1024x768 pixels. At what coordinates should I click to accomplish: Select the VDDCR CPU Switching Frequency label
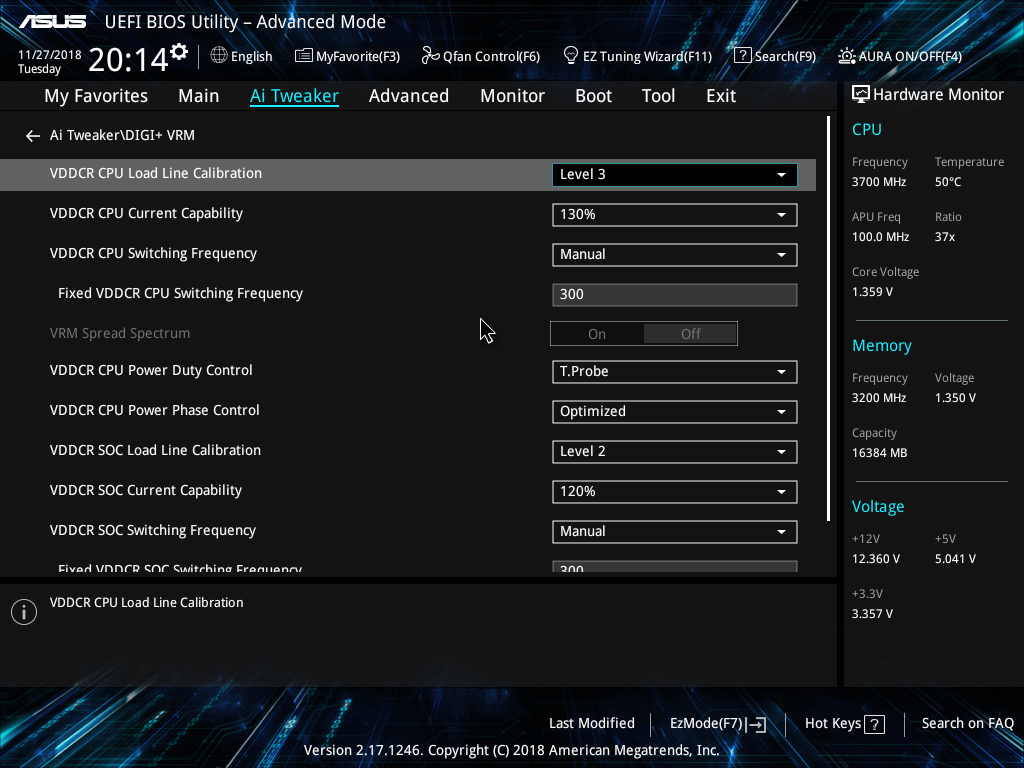tap(153, 253)
